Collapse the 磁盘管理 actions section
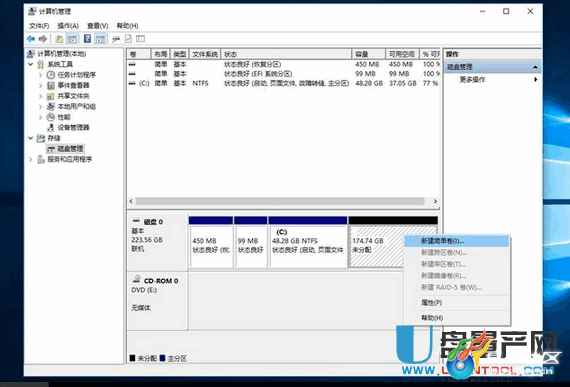The height and width of the screenshot is (387, 570). (535, 67)
